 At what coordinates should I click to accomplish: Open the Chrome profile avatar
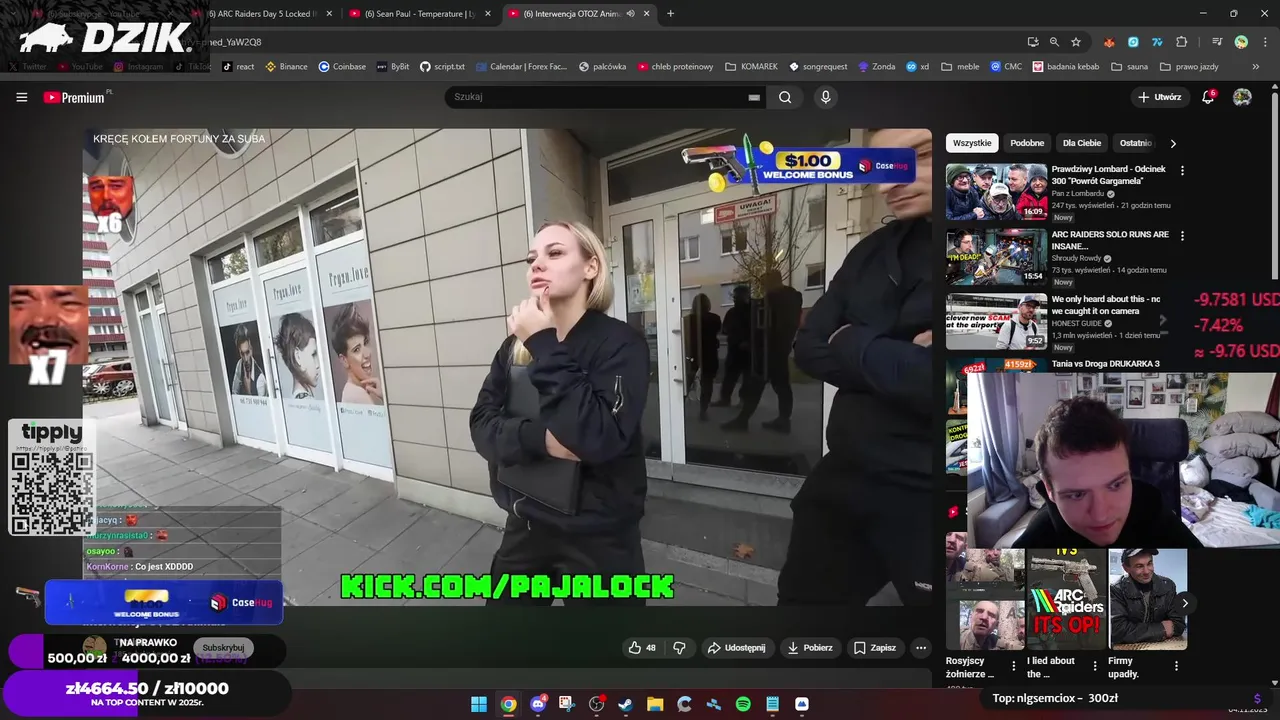(1241, 42)
